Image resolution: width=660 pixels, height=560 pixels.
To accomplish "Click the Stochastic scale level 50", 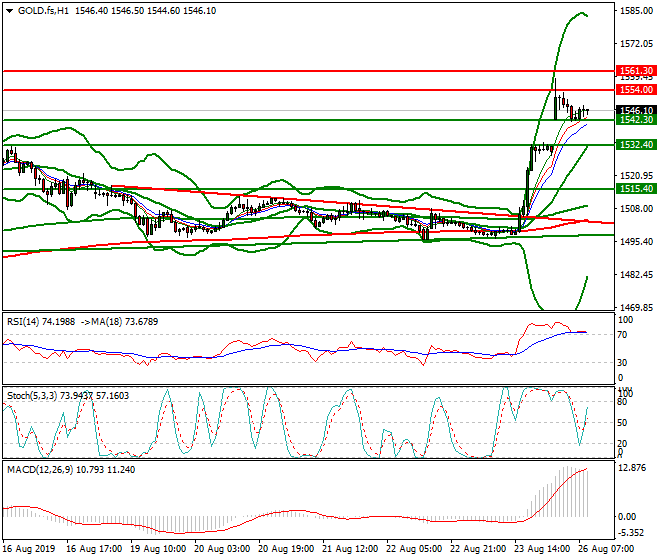I will (622, 423).
